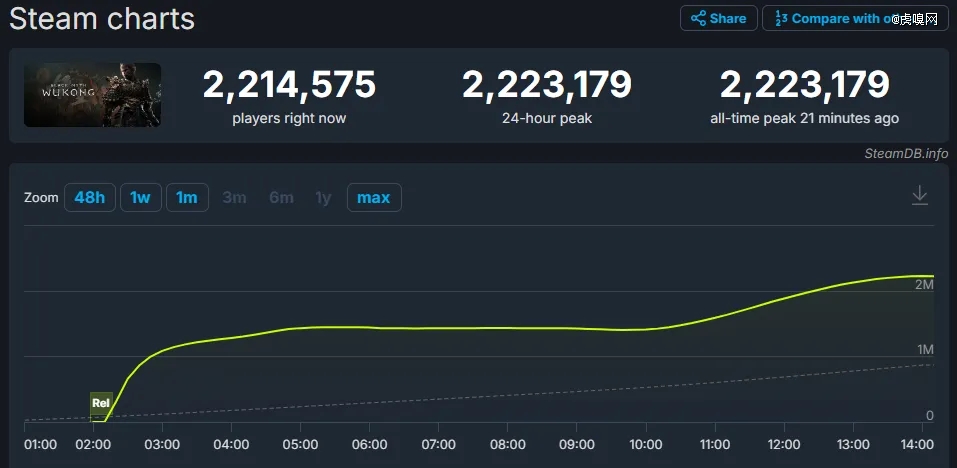Select the 1w zoom range

click(x=140, y=198)
